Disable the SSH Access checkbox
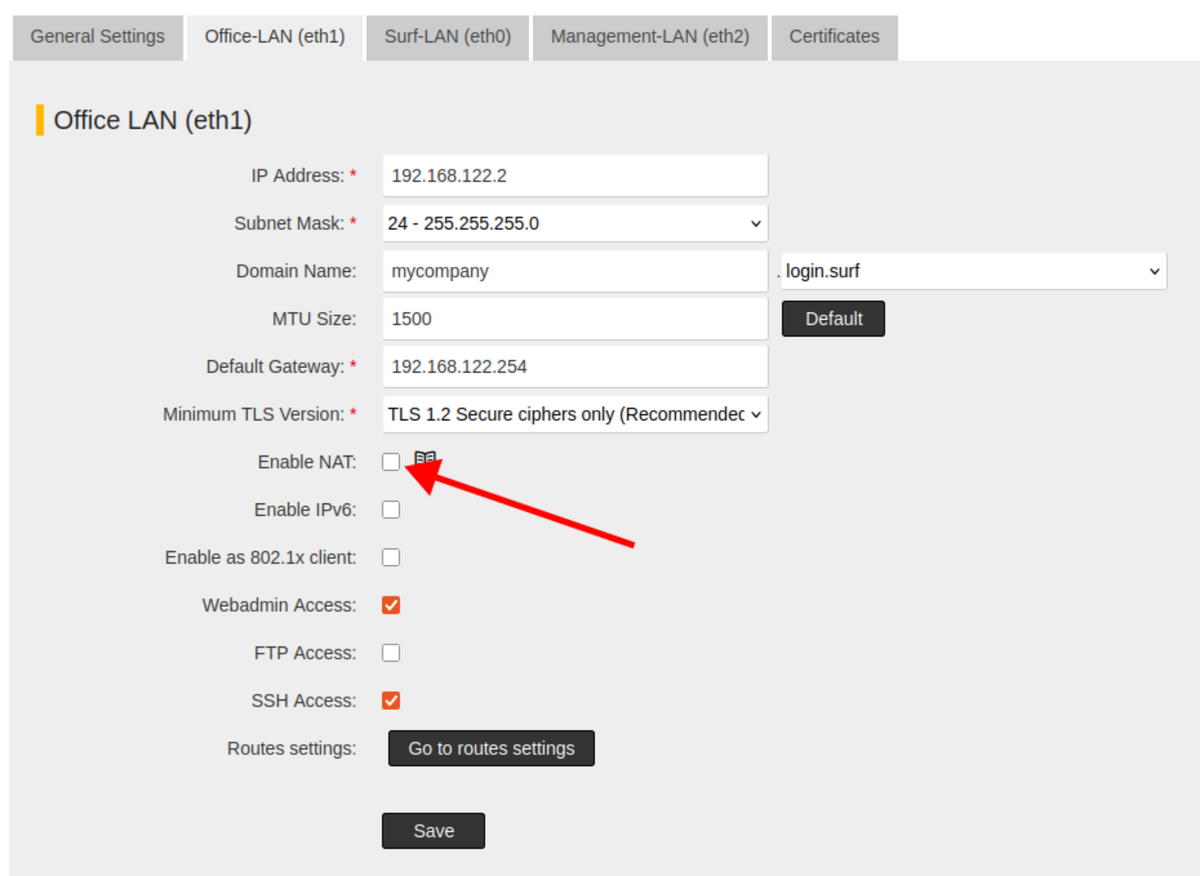Image resolution: width=1200 pixels, height=876 pixels. [x=391, y=701]
